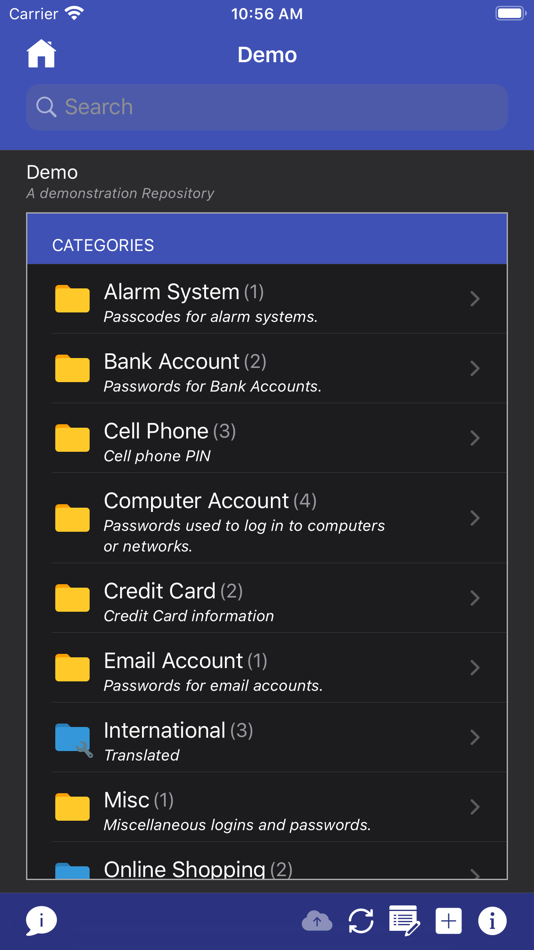
Task: Click the edit list pencil icon
Action: click(x=404, y=920)
